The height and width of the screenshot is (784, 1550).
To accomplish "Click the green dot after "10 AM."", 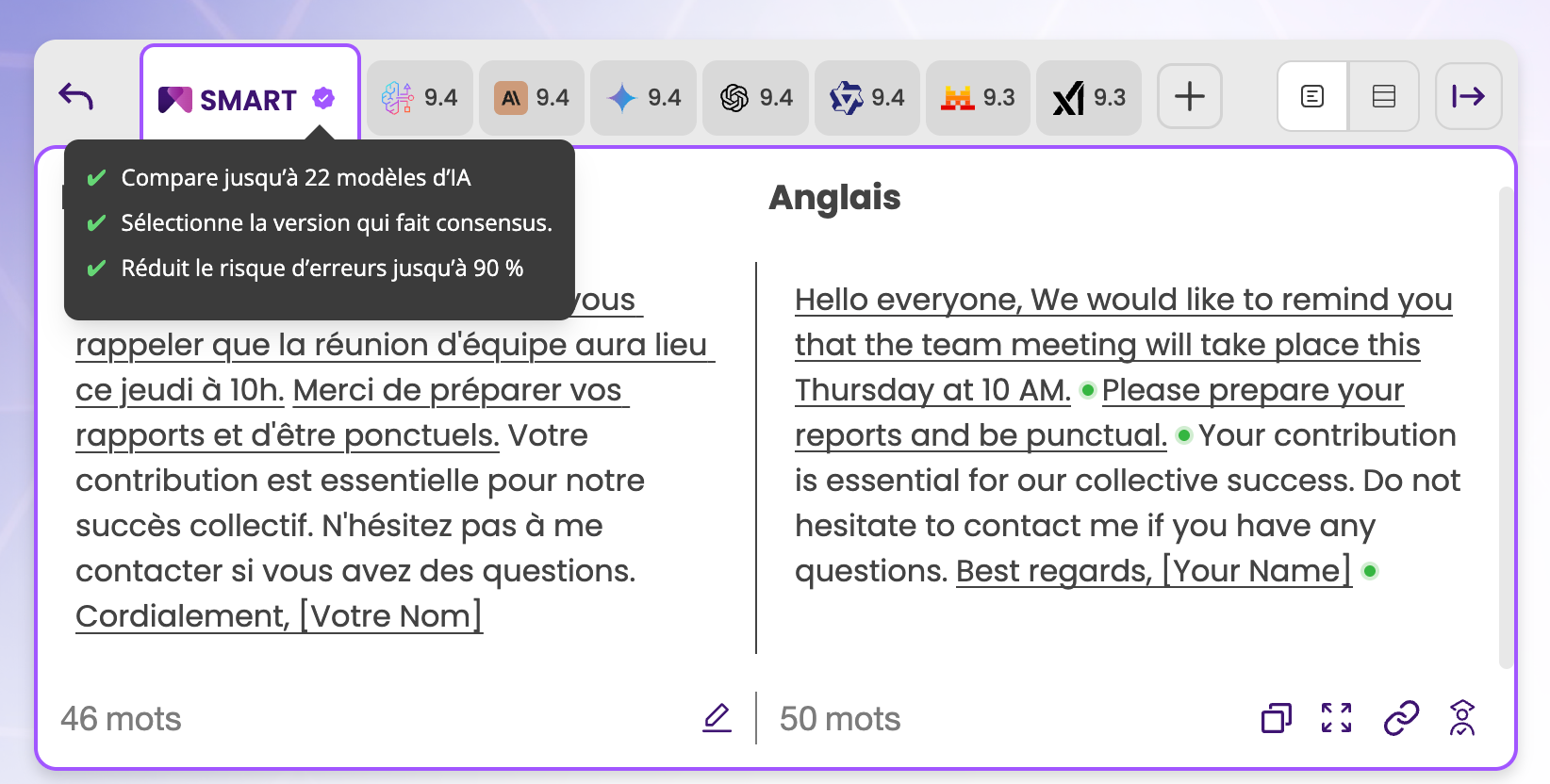I will [1087, 390].
